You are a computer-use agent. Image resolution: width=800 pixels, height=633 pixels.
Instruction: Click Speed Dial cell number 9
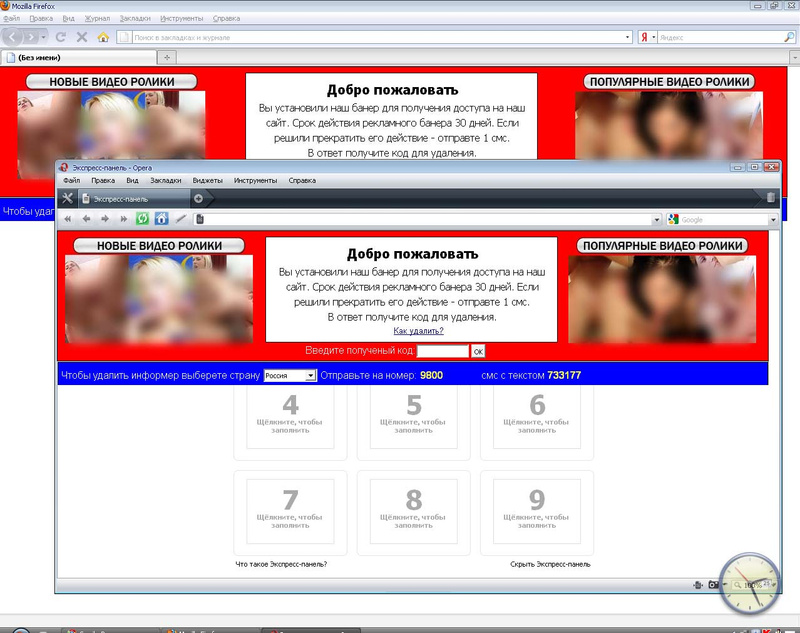537,511
